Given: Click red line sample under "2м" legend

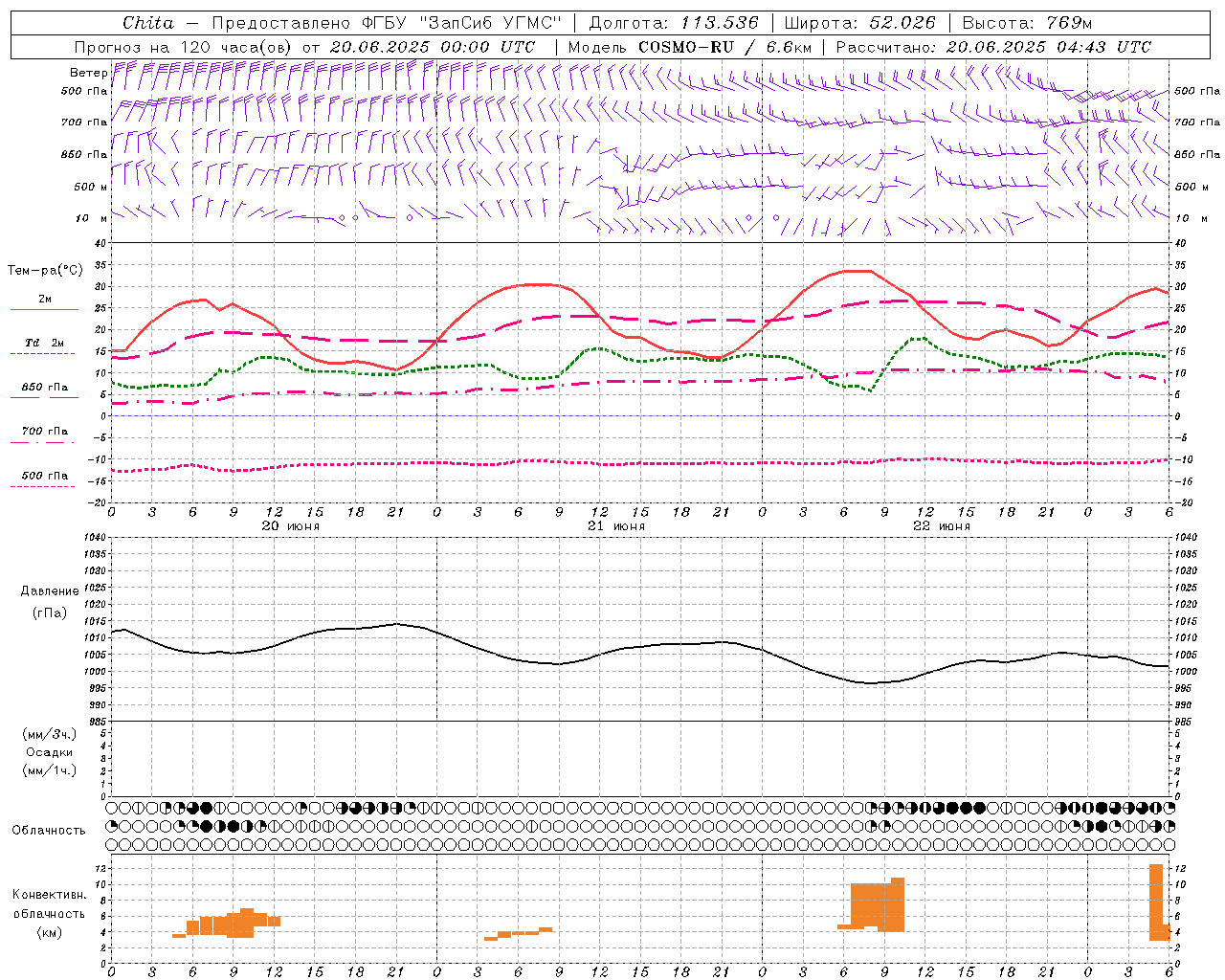Looking at the screenshot, I should tap(44, 309).
